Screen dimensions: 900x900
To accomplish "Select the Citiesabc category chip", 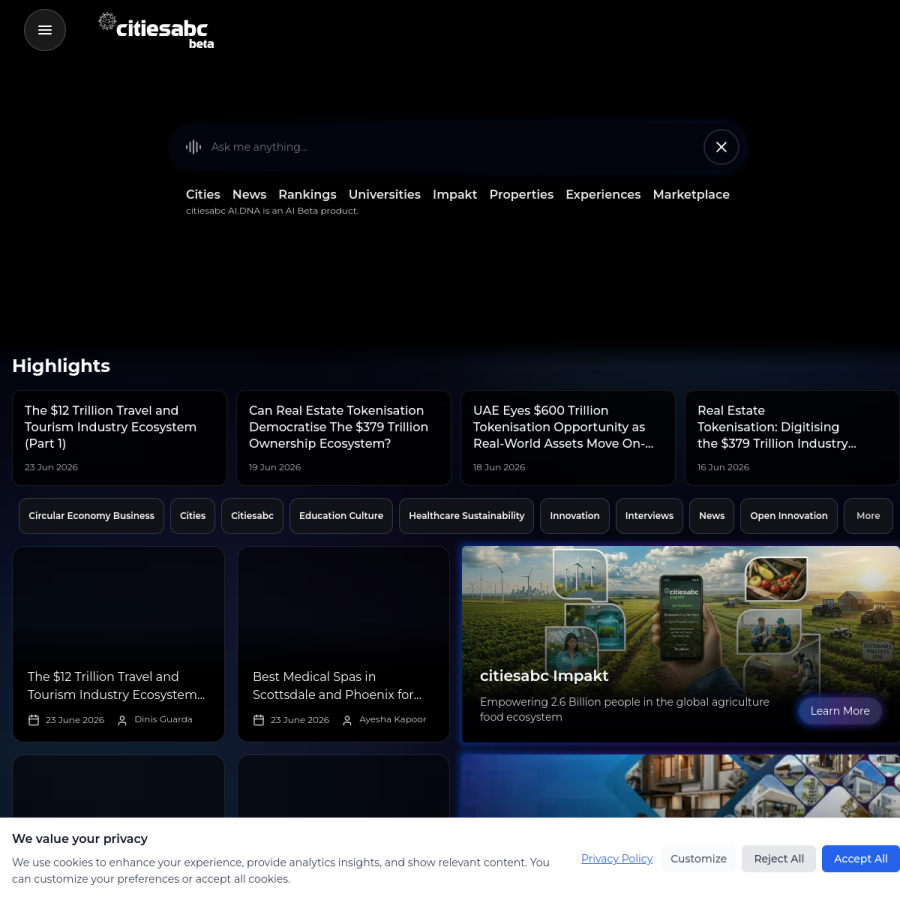I will click(x=252, y=516).
